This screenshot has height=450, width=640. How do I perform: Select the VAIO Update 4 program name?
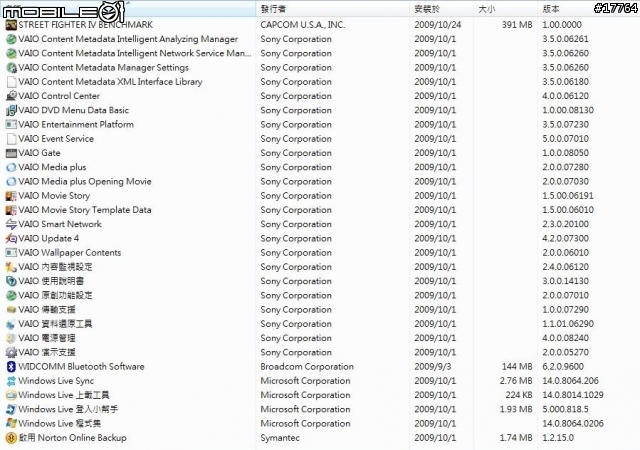(x=49, y=238)
